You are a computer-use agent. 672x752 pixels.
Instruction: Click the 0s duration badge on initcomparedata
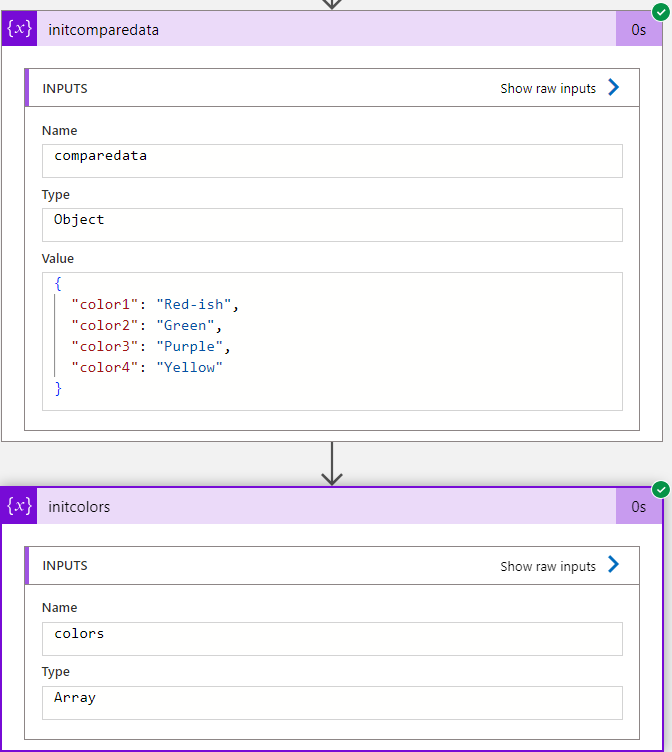(x=638, y=30)
